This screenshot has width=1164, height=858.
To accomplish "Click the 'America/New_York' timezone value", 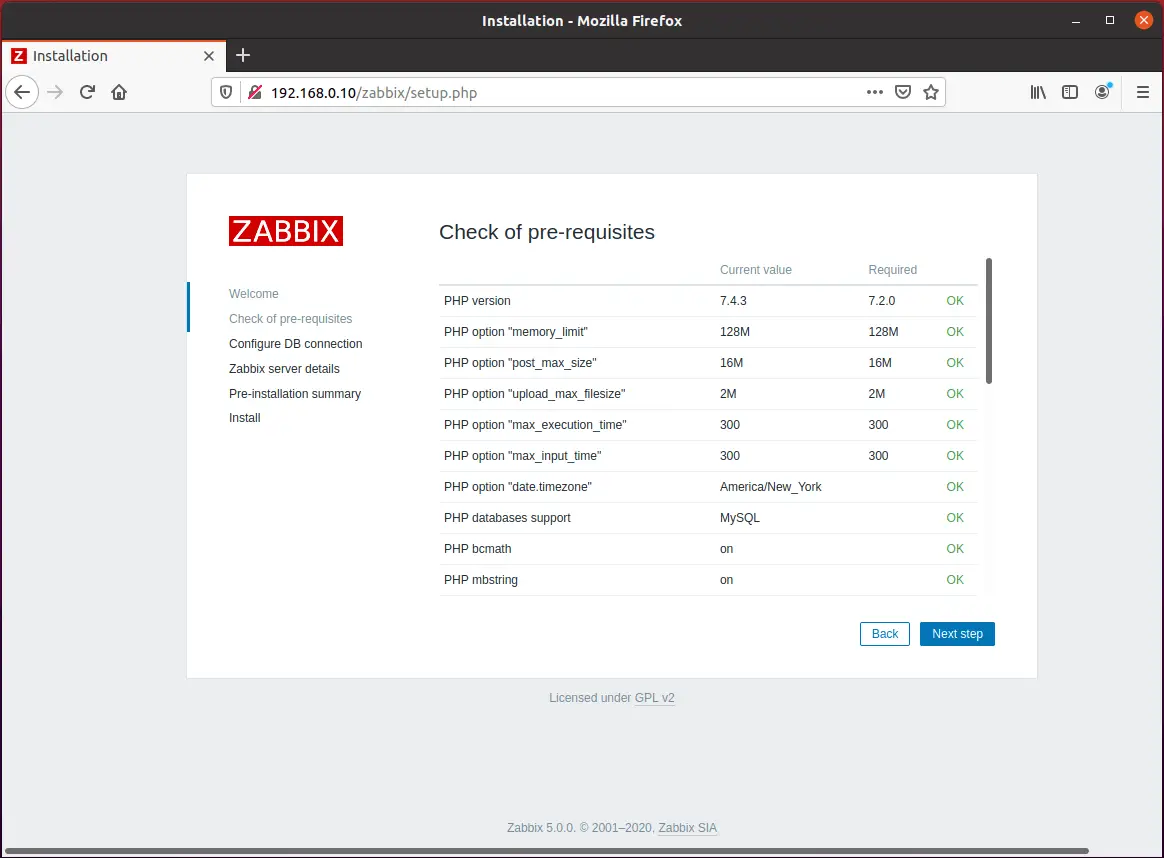I will coord(771,487).
